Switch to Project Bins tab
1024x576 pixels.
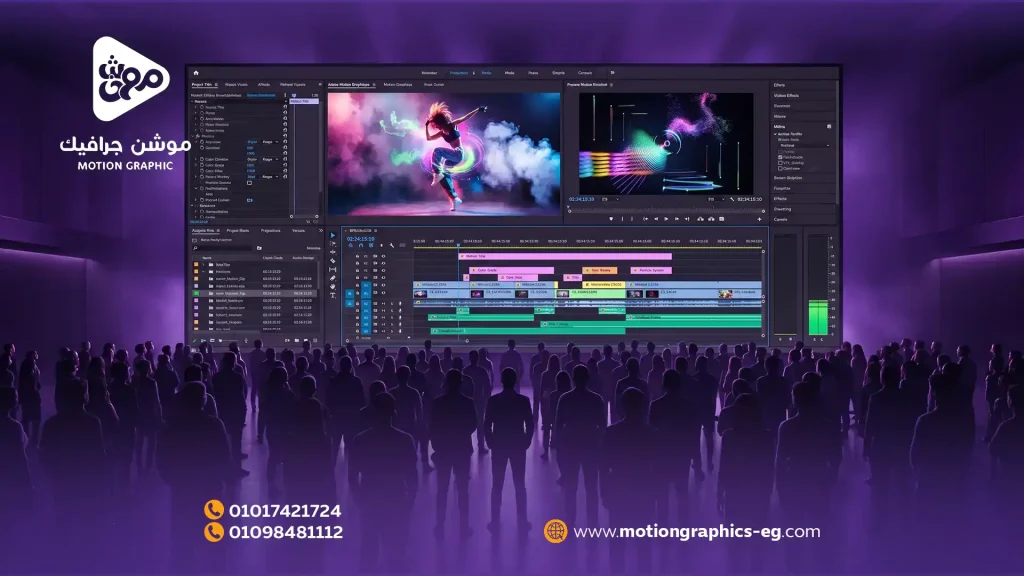(x=238, y=231)
